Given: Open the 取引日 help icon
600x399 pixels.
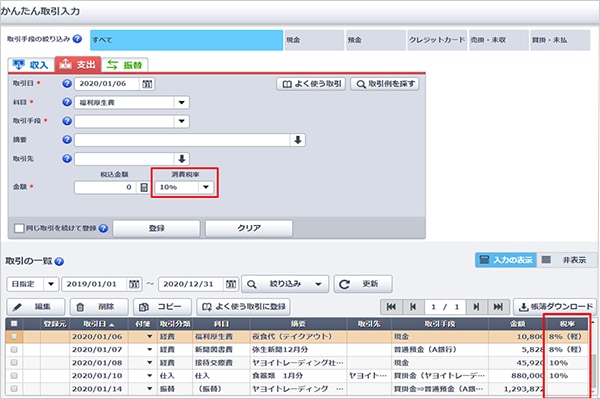Looking at the screenshot, I should pyautogui.click(x=67, y=83).
